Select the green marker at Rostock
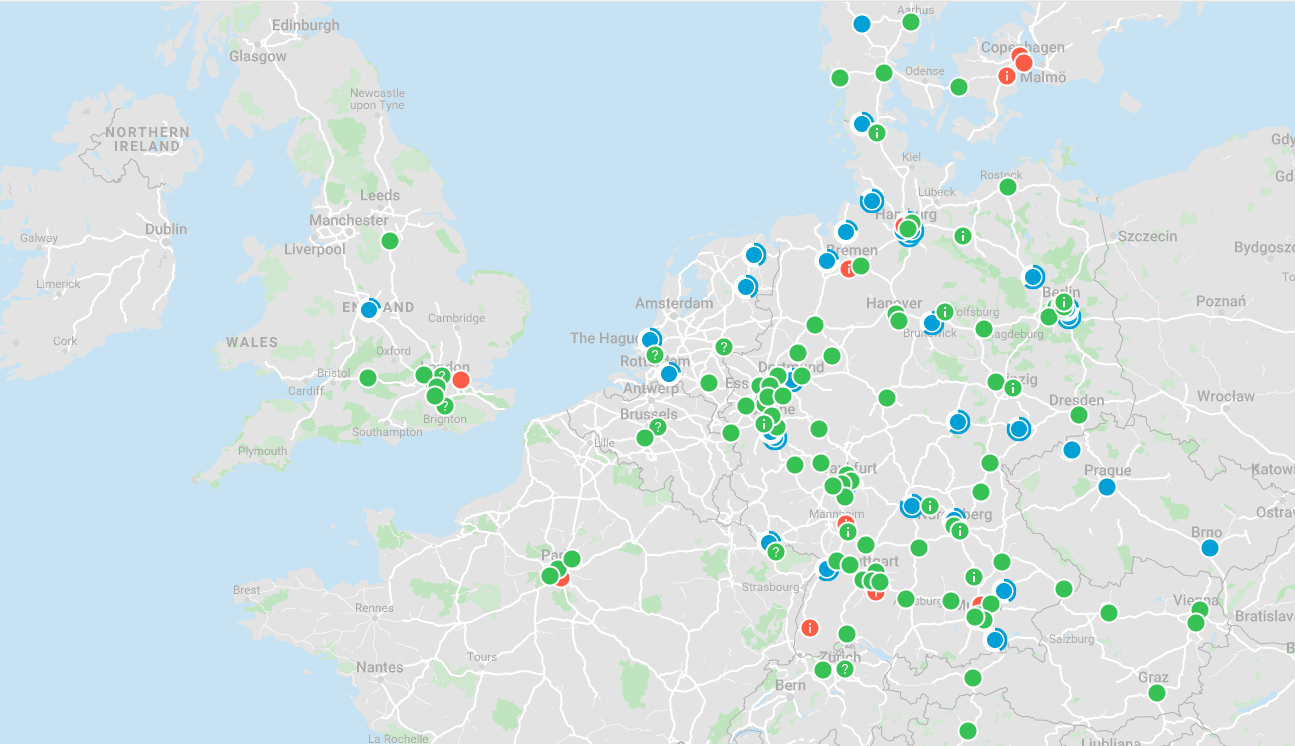Screen dimensions: 1295x746 tap(1008, 187)
